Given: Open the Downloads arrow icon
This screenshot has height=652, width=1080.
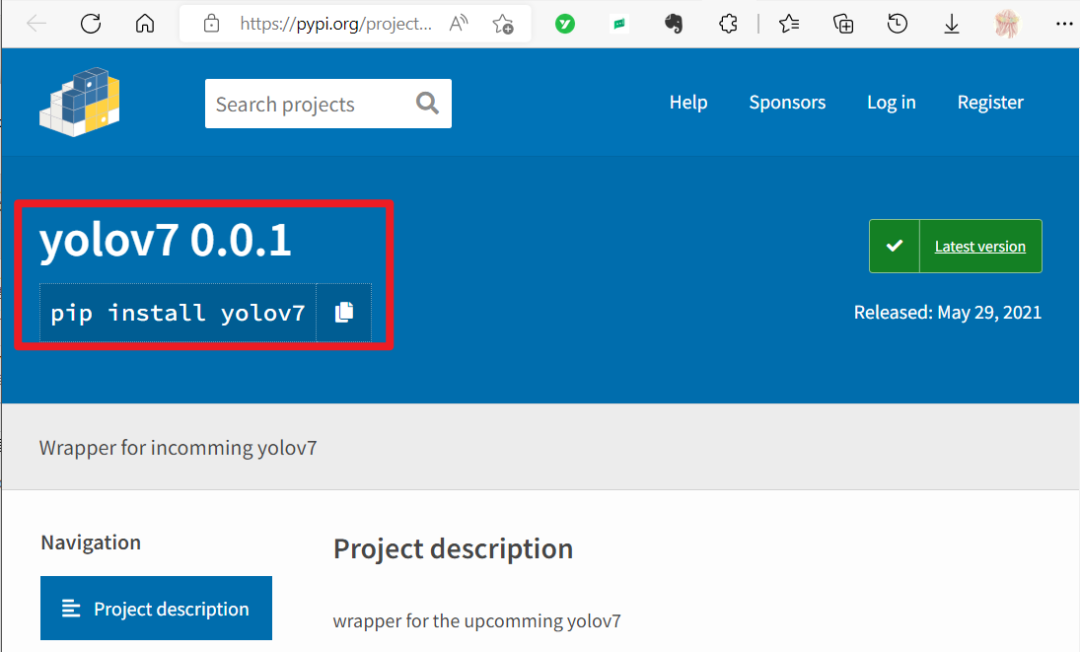Looking at the screenshot, I should point(951,24).
